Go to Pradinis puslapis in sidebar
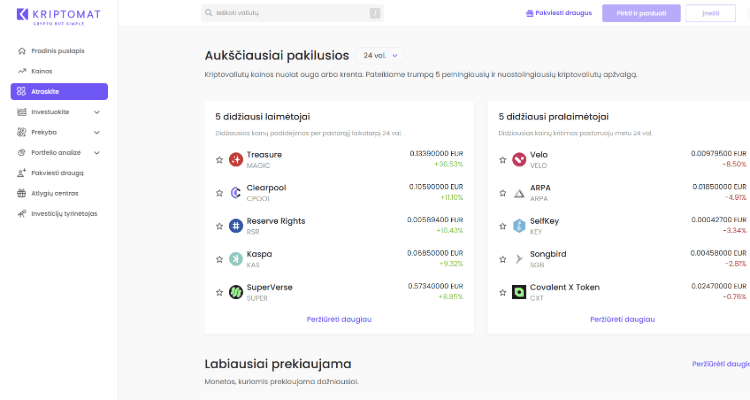Image resolution: width=750 pixels, height=400 pixels. tap(59, 51)
